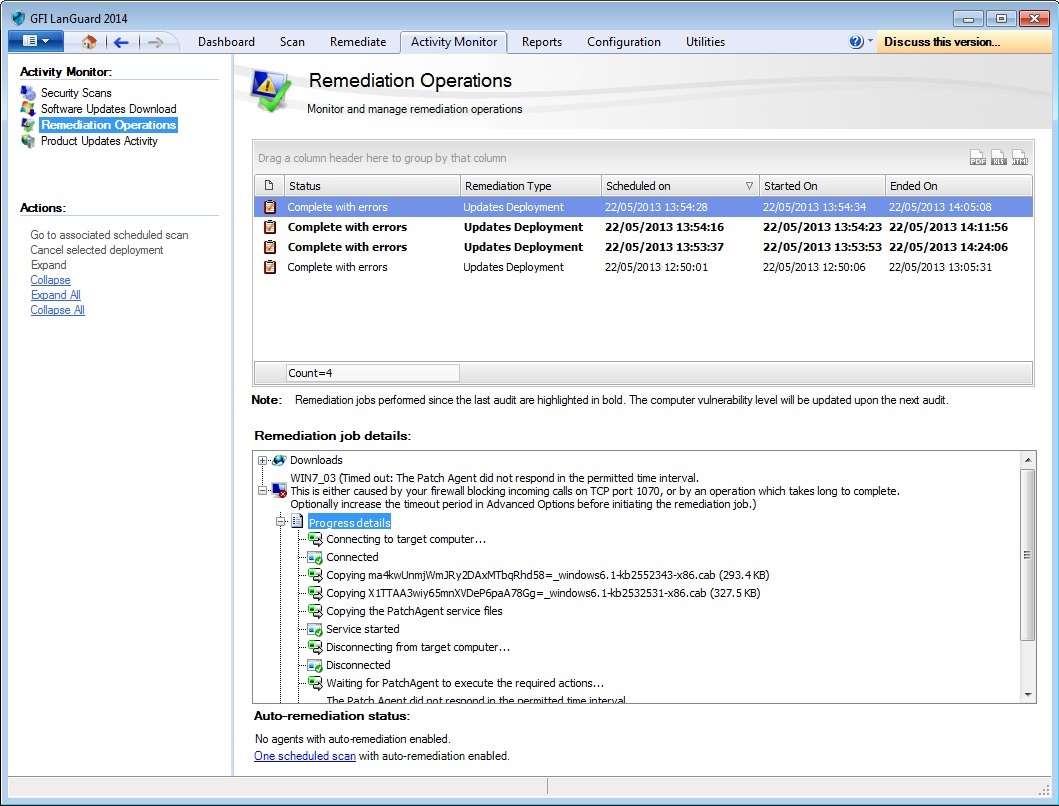This screenshot has height=806, width=1059.
Task: Open Software Updates Download activity
Action: pyautogui.click(x=108, y=109)
